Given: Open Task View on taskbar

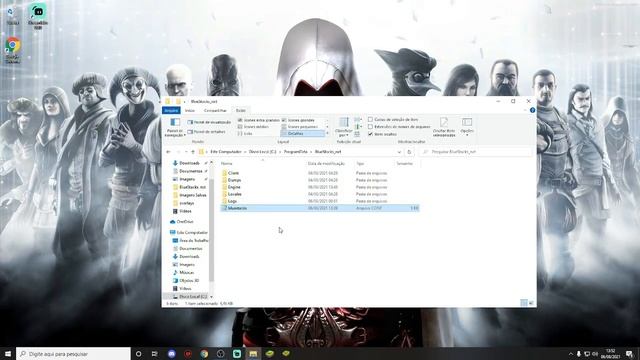Looking at the screenshot, I should click(155, 354).
